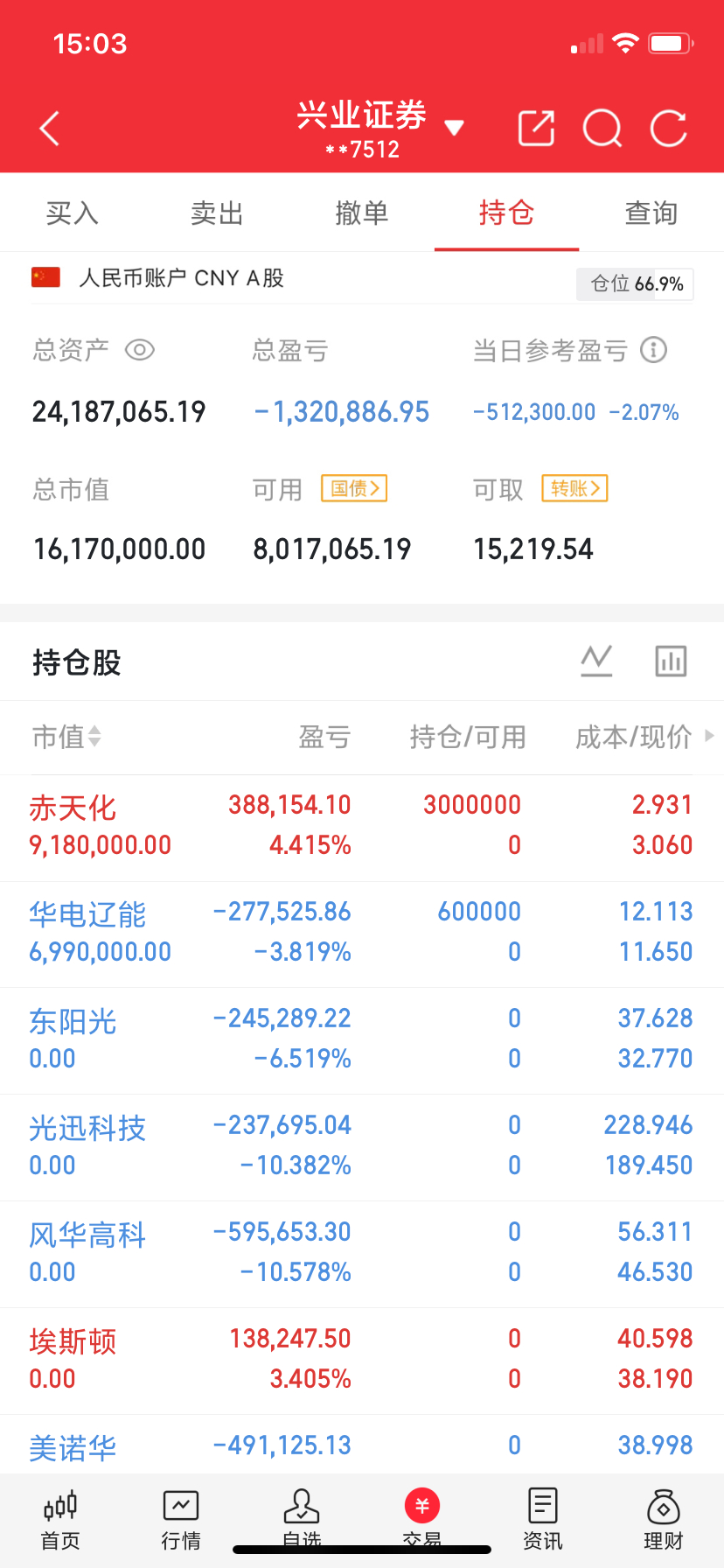This screenshot has width=724, height=1568.
Task: Sort holdings by 市值 column
Action: coord(66,737)
